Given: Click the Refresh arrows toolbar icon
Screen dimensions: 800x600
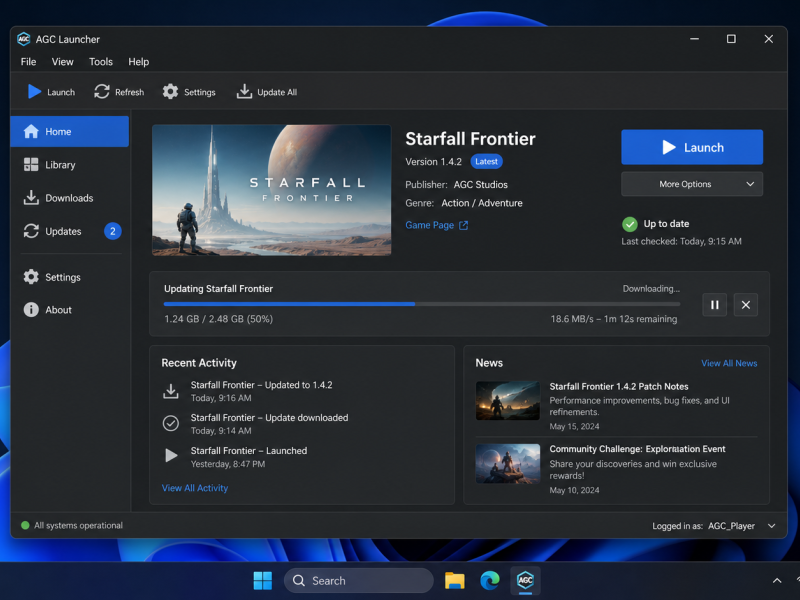Looking at the screenshot, I should (102, 92).
